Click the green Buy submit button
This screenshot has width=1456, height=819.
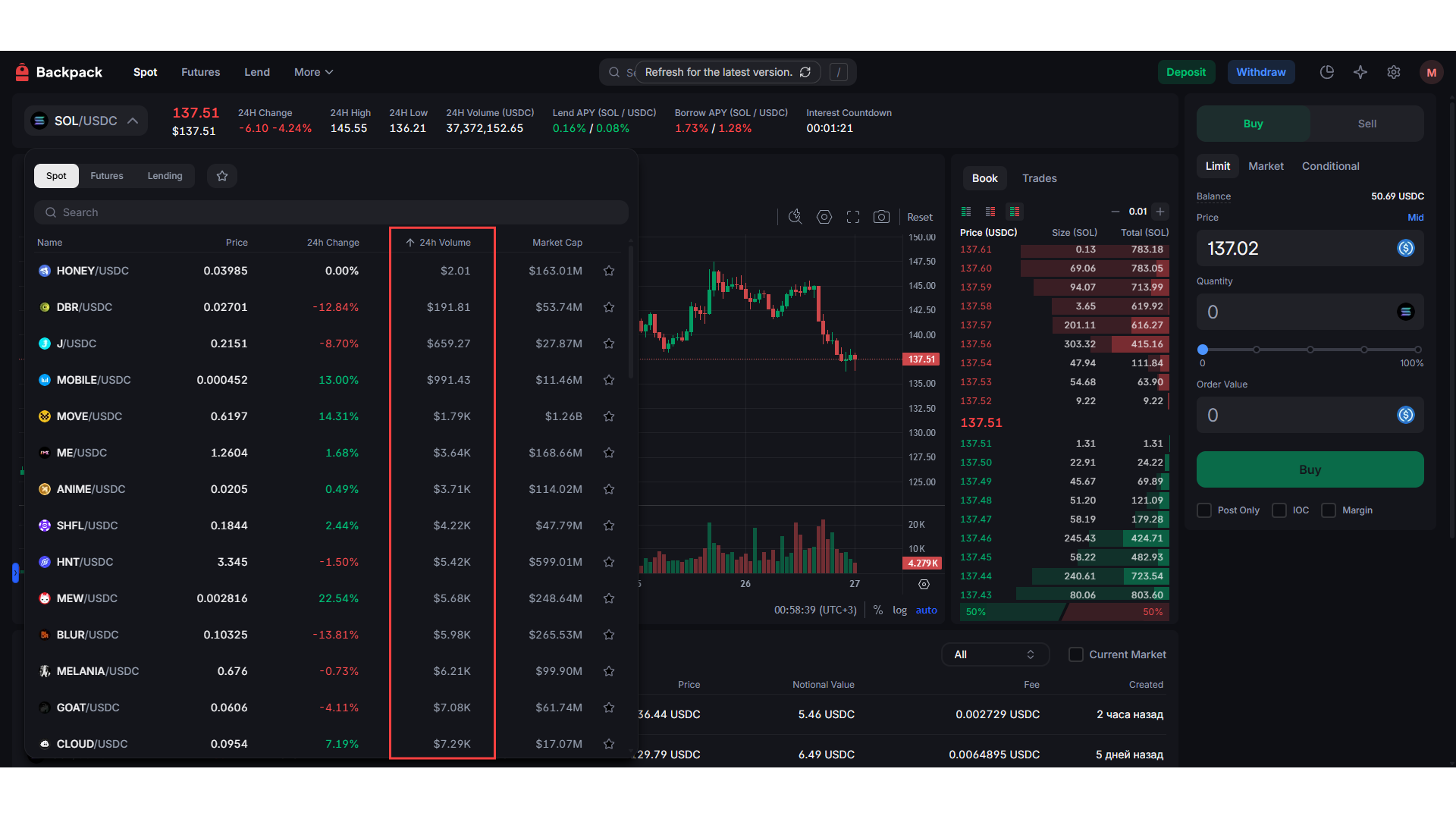(1310, 469)
